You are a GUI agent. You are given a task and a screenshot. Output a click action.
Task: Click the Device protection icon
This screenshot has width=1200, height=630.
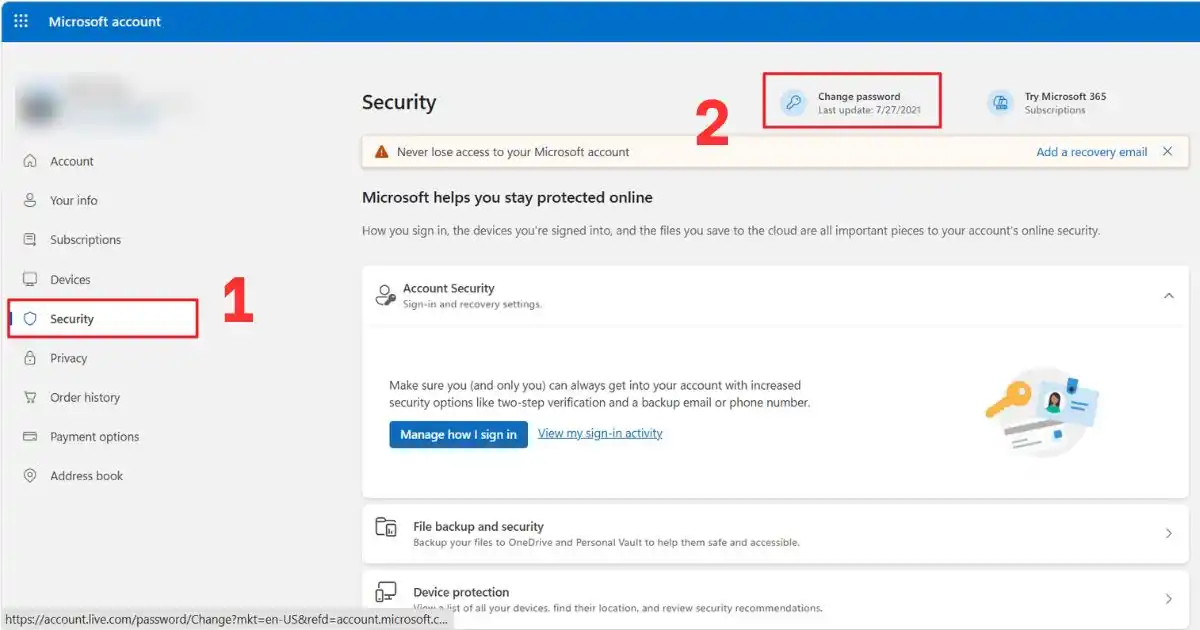point(385,593)
